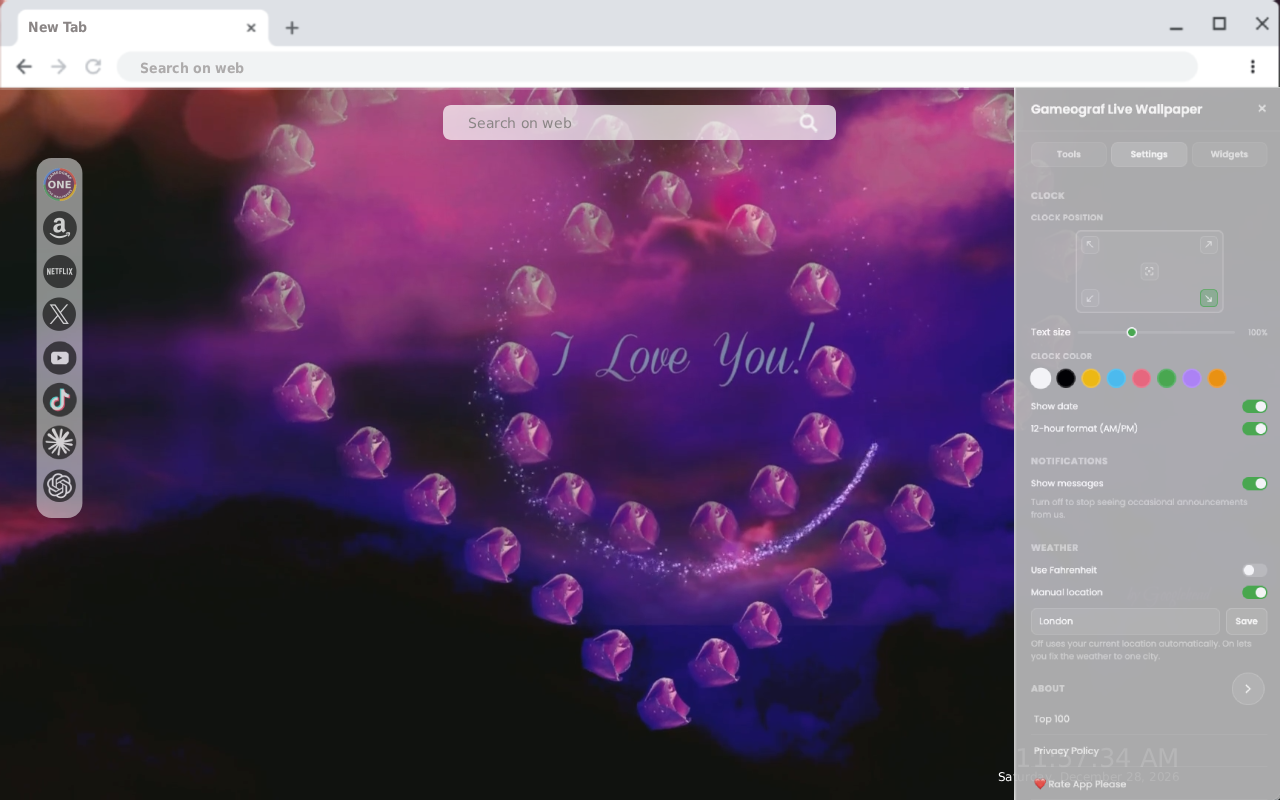This screenshot has width=1280, height=800.
Task: Open the browser three-dot menu
Action: [x=1252, y=67]
